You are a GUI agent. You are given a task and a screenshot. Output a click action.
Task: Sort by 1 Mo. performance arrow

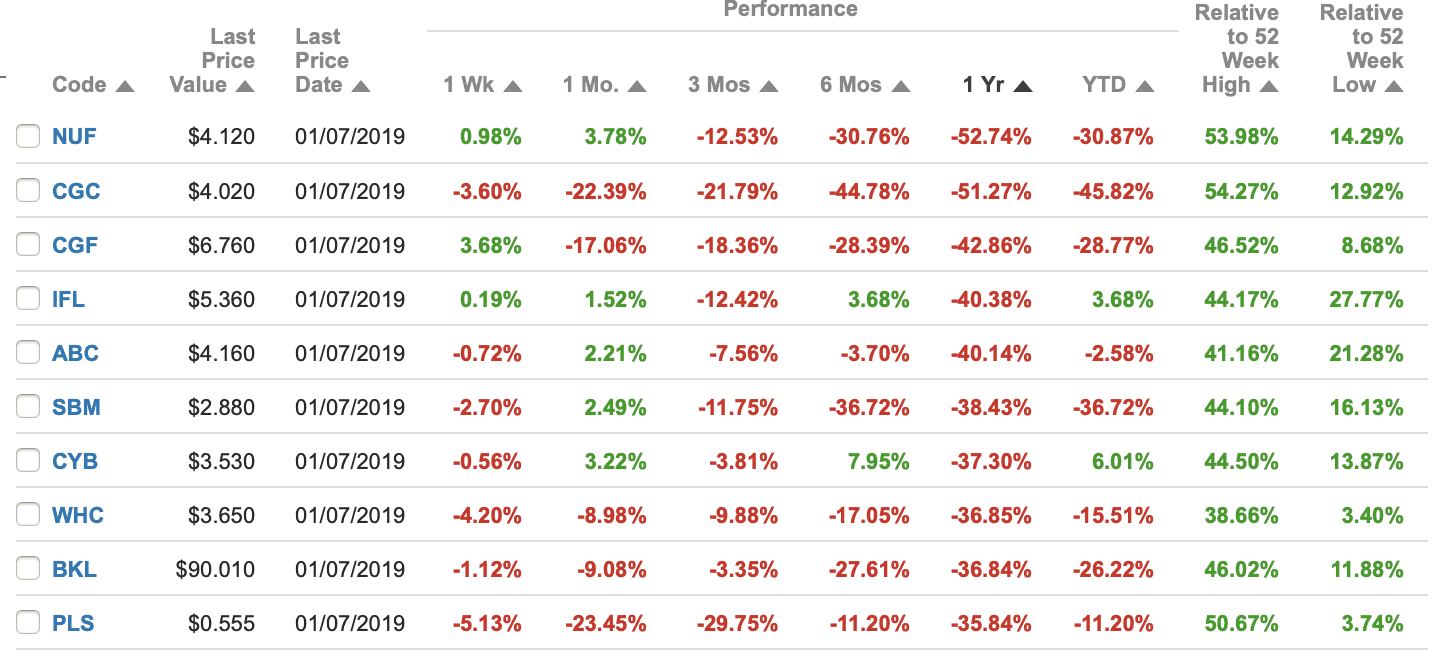tap(637, 87)
